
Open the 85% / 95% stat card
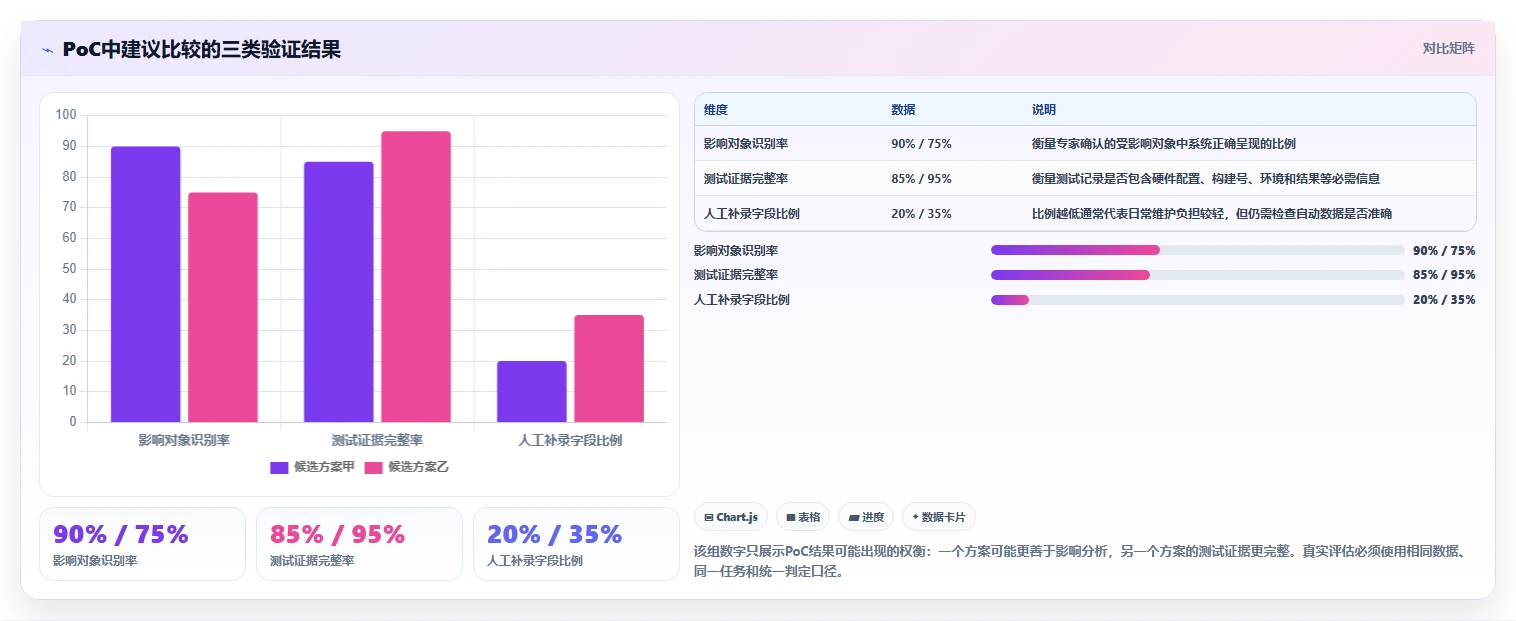(359, 544)
